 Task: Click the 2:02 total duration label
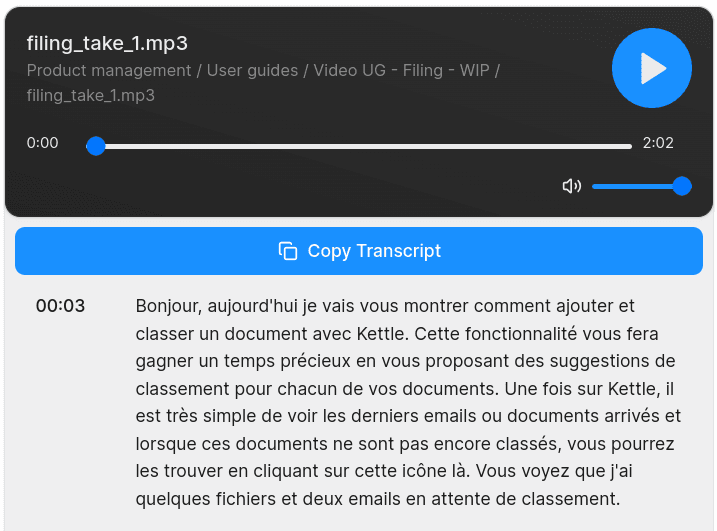point(658,143)
